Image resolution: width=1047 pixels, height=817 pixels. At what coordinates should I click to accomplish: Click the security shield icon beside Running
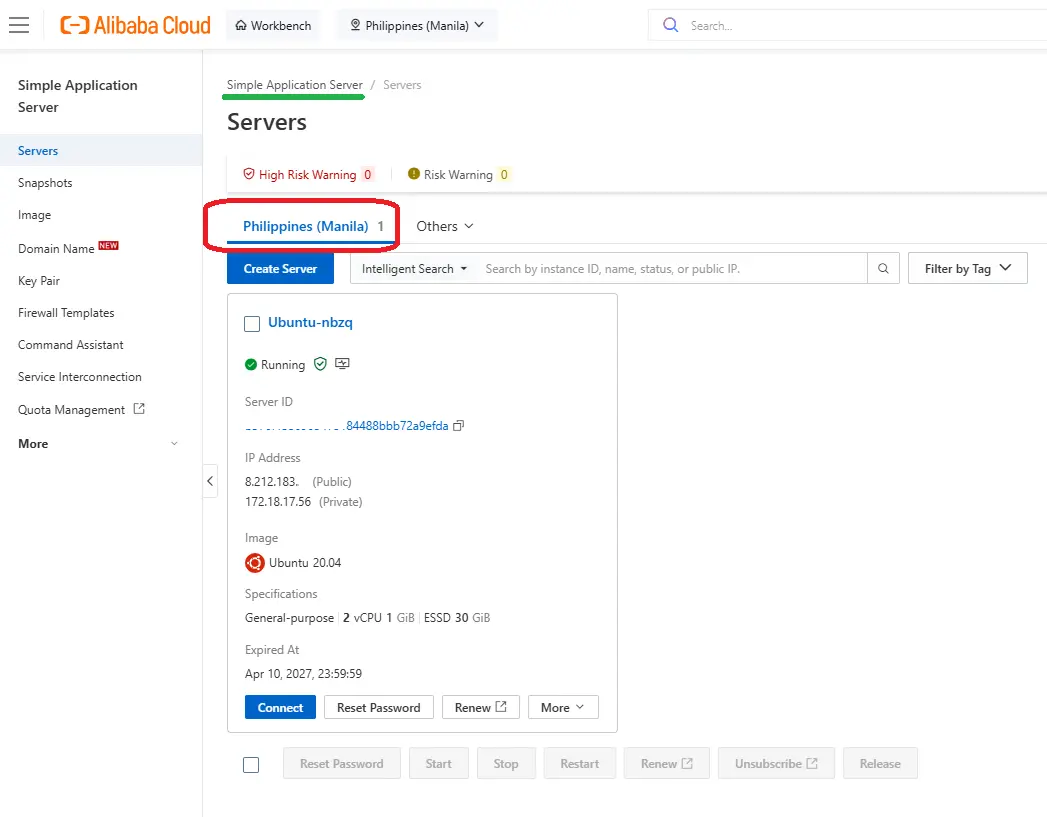click(x=321, y=364)
